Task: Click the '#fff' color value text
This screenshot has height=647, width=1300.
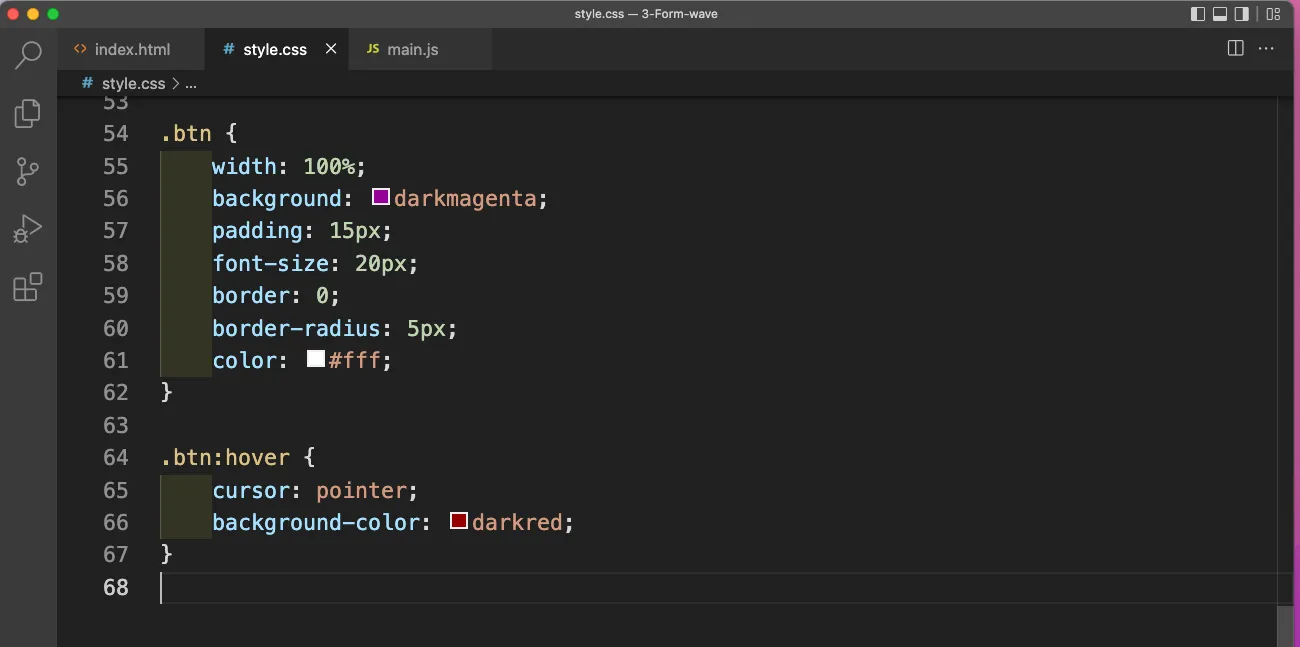Action: pos(354,360)
